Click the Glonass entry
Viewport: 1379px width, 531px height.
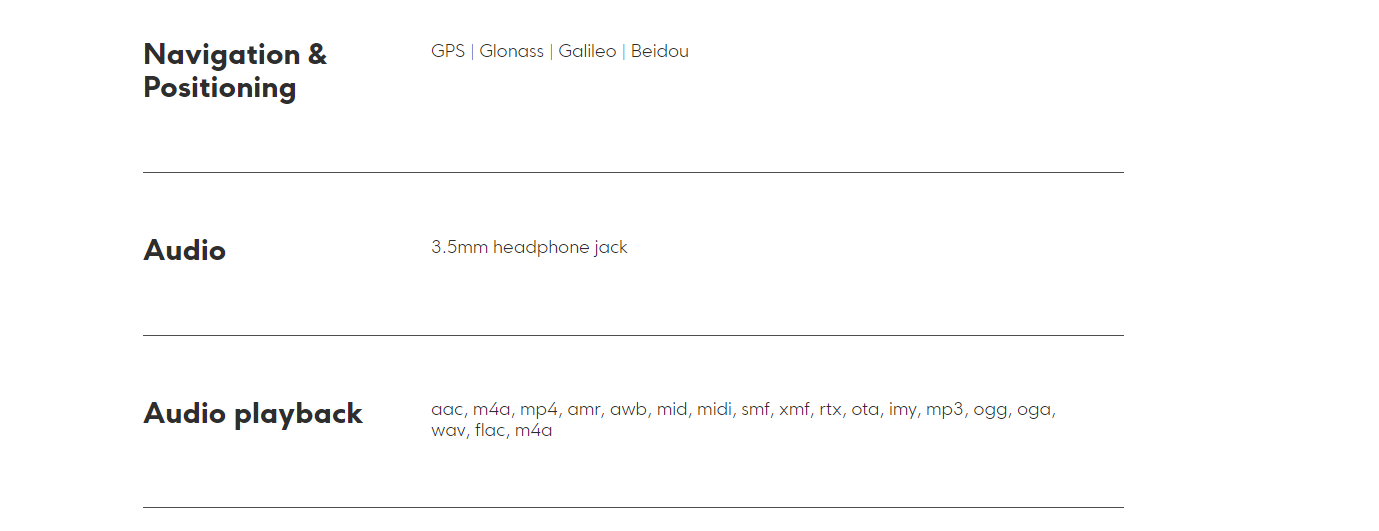[511, 51]
